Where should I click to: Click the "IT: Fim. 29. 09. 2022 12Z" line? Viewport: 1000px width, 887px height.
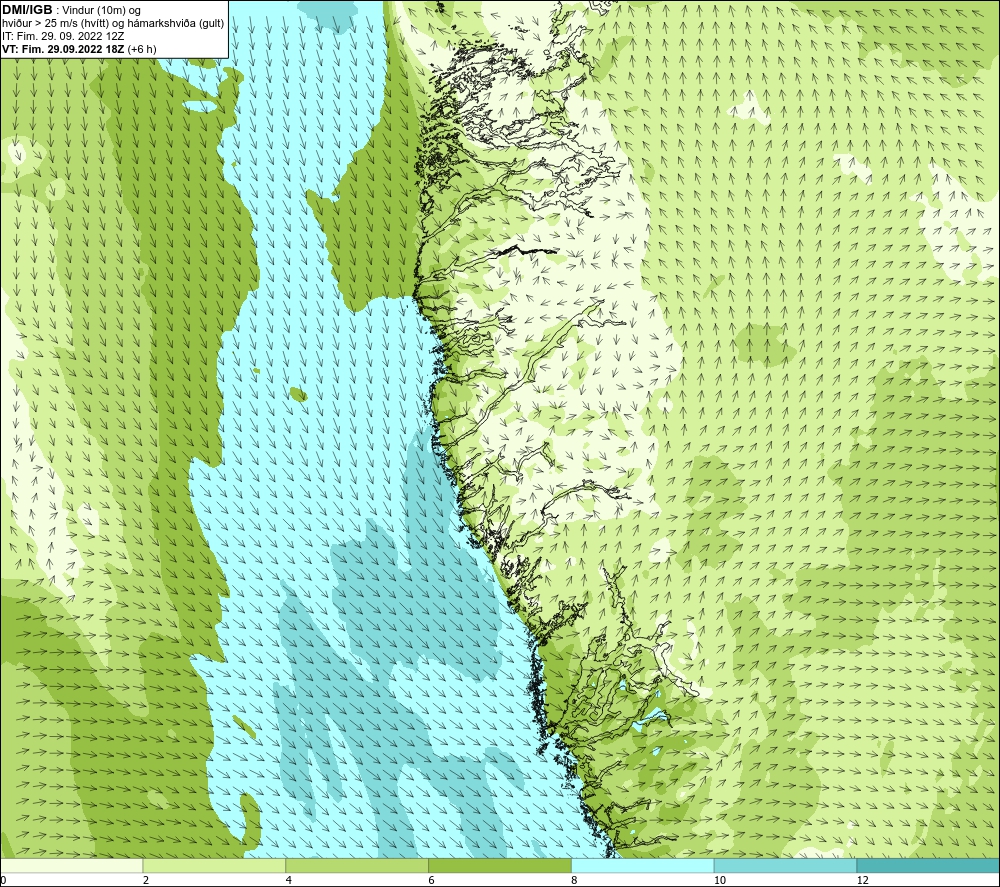pyautogui.click(x=63, y=36)
